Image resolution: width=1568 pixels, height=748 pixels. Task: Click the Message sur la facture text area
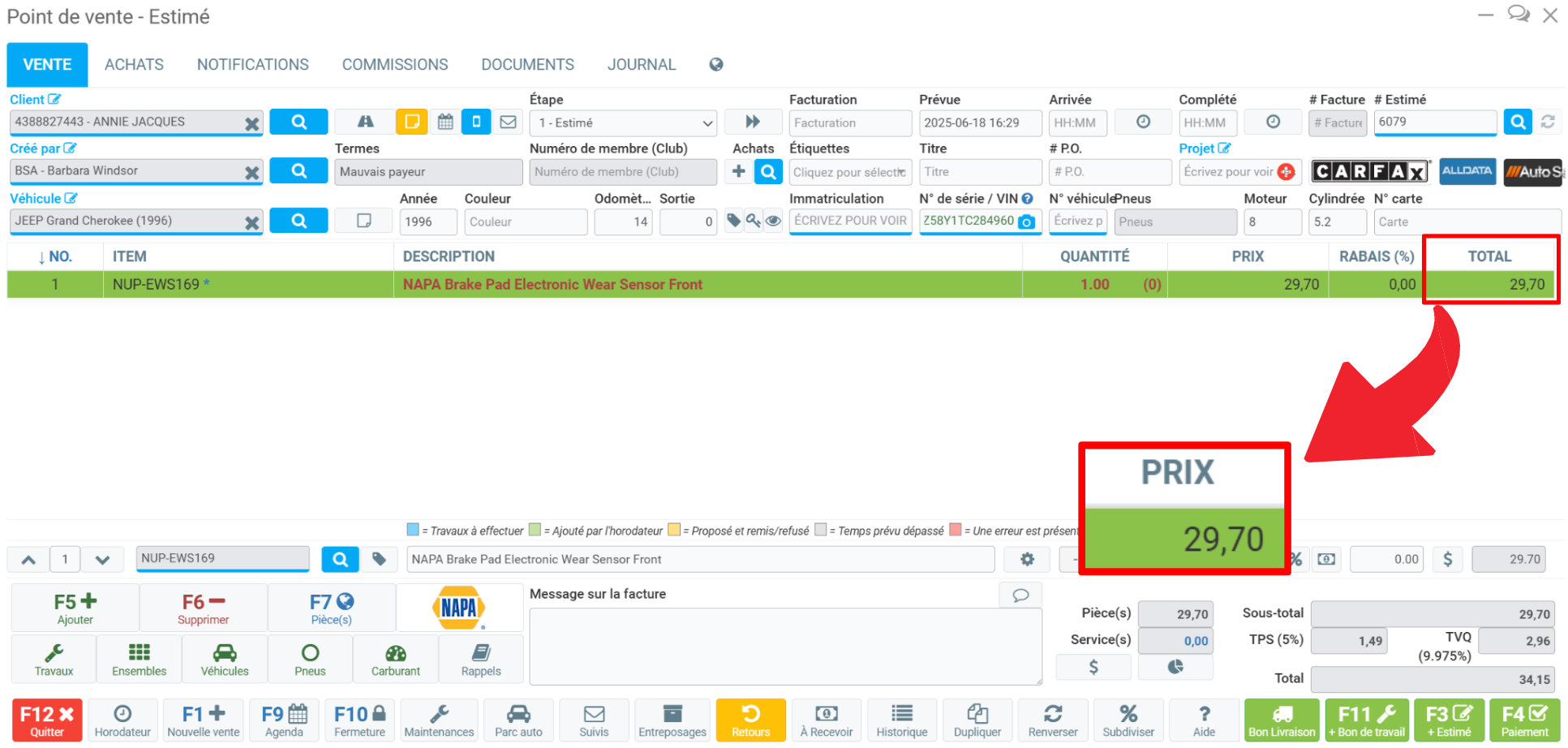click(784, 646)
